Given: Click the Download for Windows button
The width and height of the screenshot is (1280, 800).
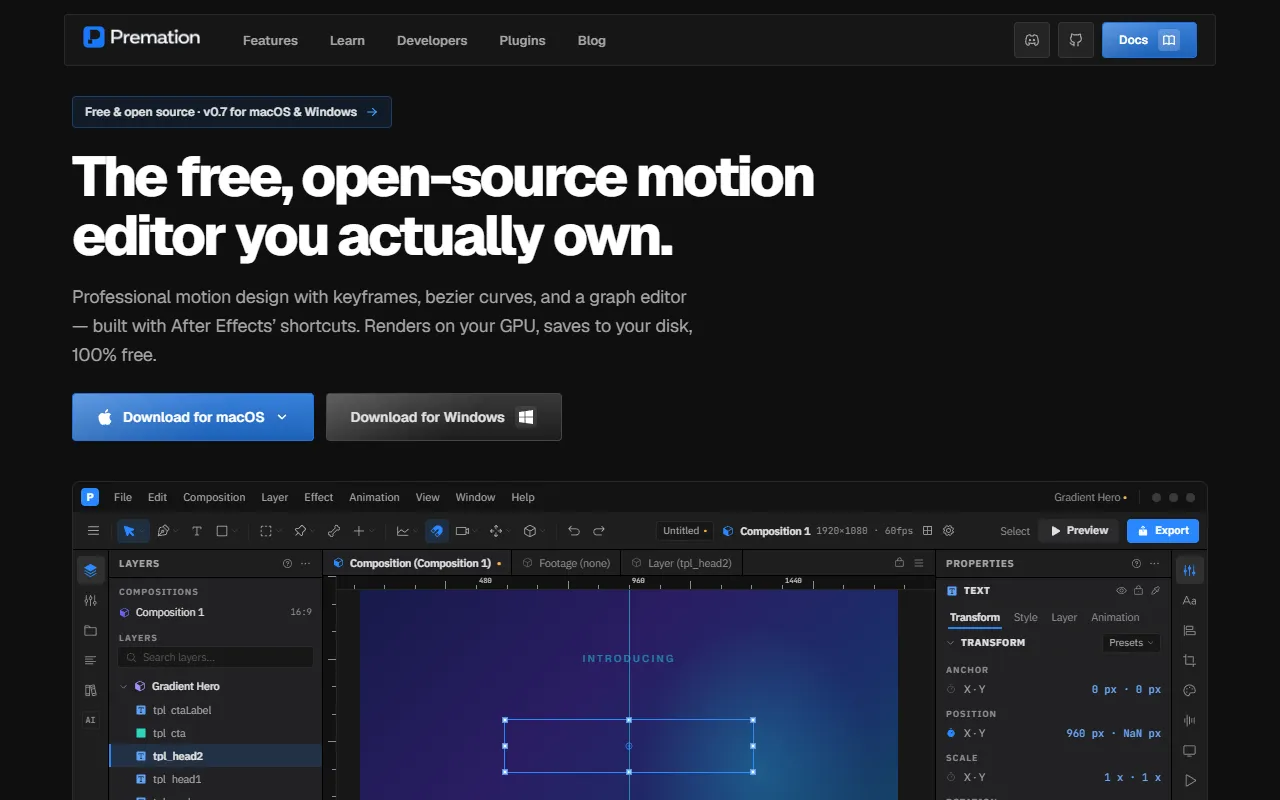Looking at the screenshot, I should 444,417.
